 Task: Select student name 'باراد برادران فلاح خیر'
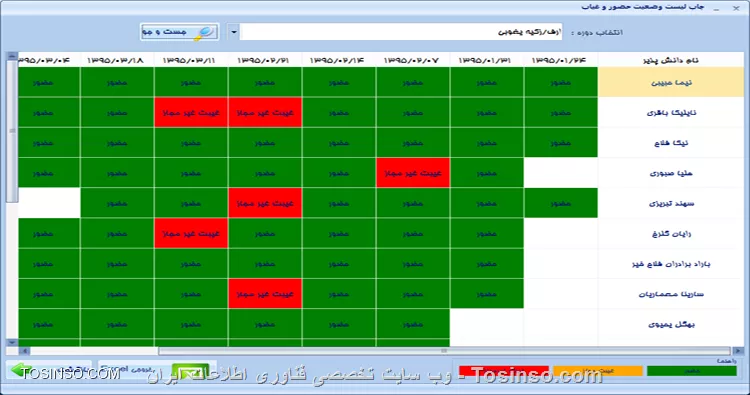pyautogui.click(x=671, y=263)
